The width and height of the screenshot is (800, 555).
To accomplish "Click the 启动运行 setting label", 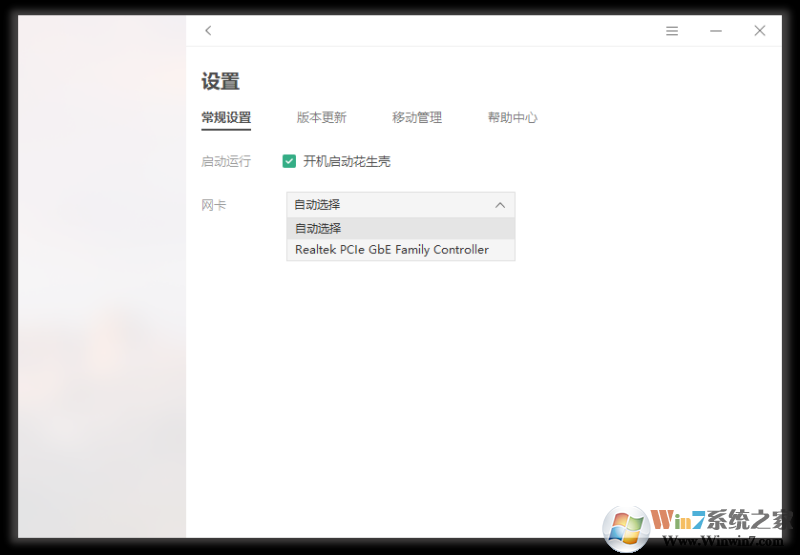I will (x=226, y=161).
